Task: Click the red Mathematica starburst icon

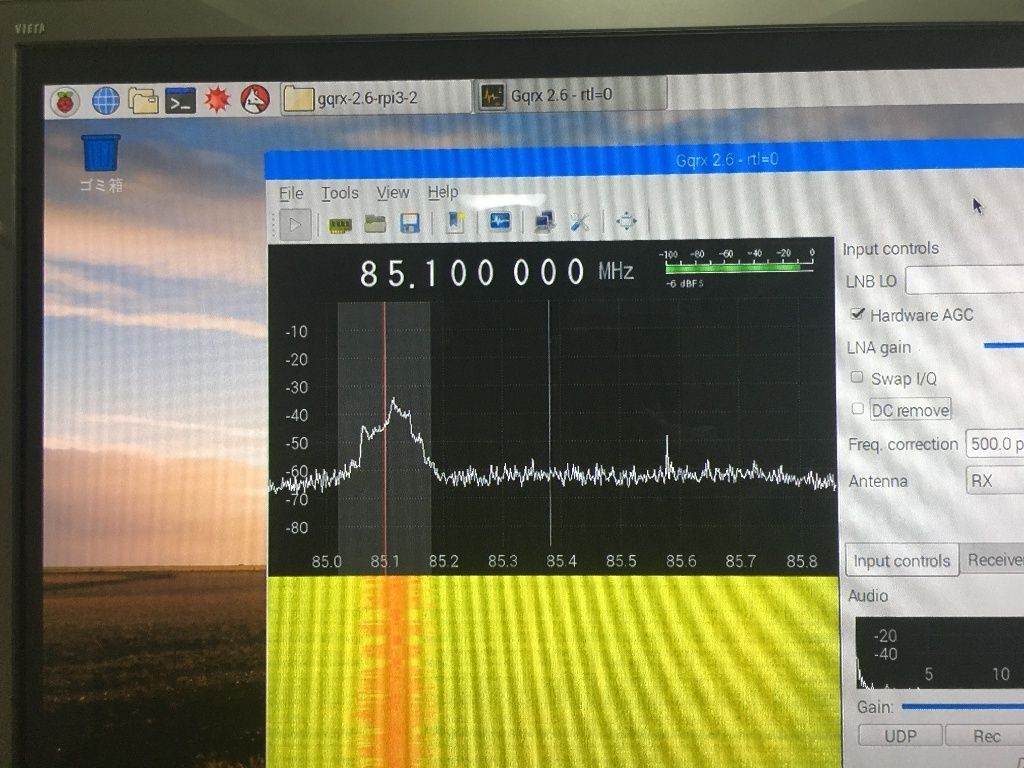Action: click(x=217, y=99)
